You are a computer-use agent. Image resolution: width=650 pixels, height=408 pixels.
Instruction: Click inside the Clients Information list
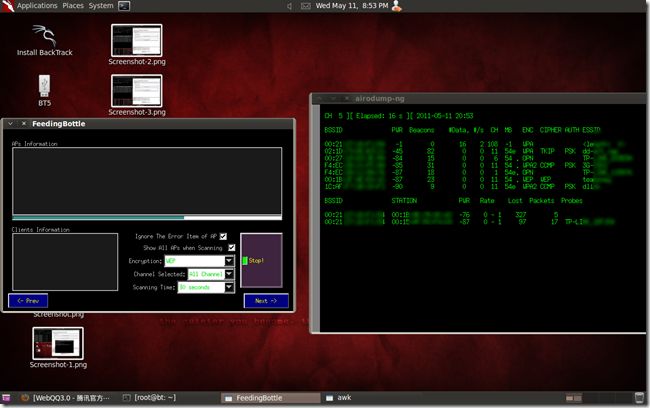click(65, 262)
